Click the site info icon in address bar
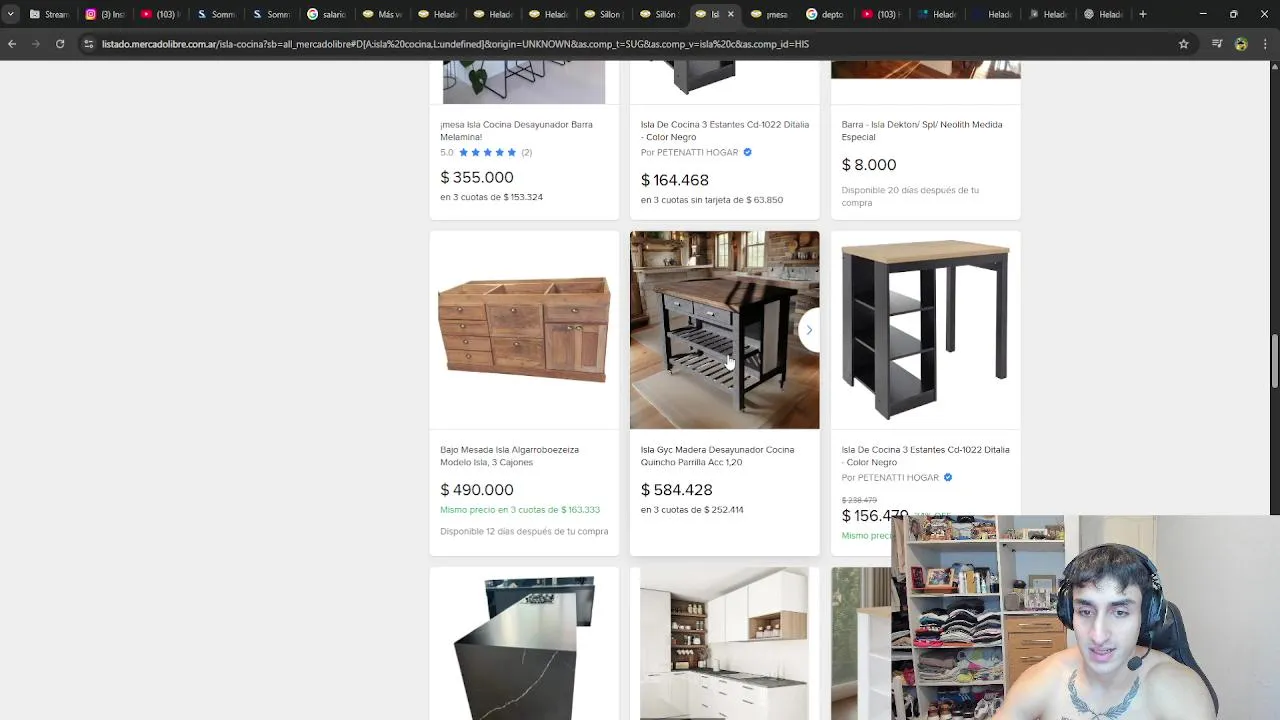The image size is (1280, 720). point(88,44)
